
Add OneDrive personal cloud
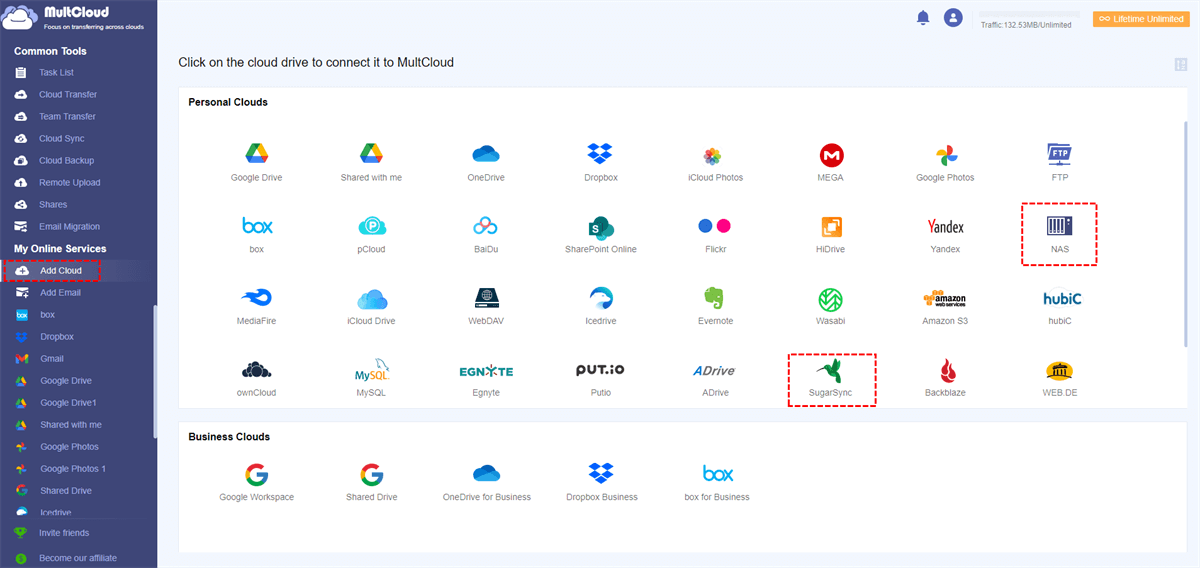pos(486,154)
